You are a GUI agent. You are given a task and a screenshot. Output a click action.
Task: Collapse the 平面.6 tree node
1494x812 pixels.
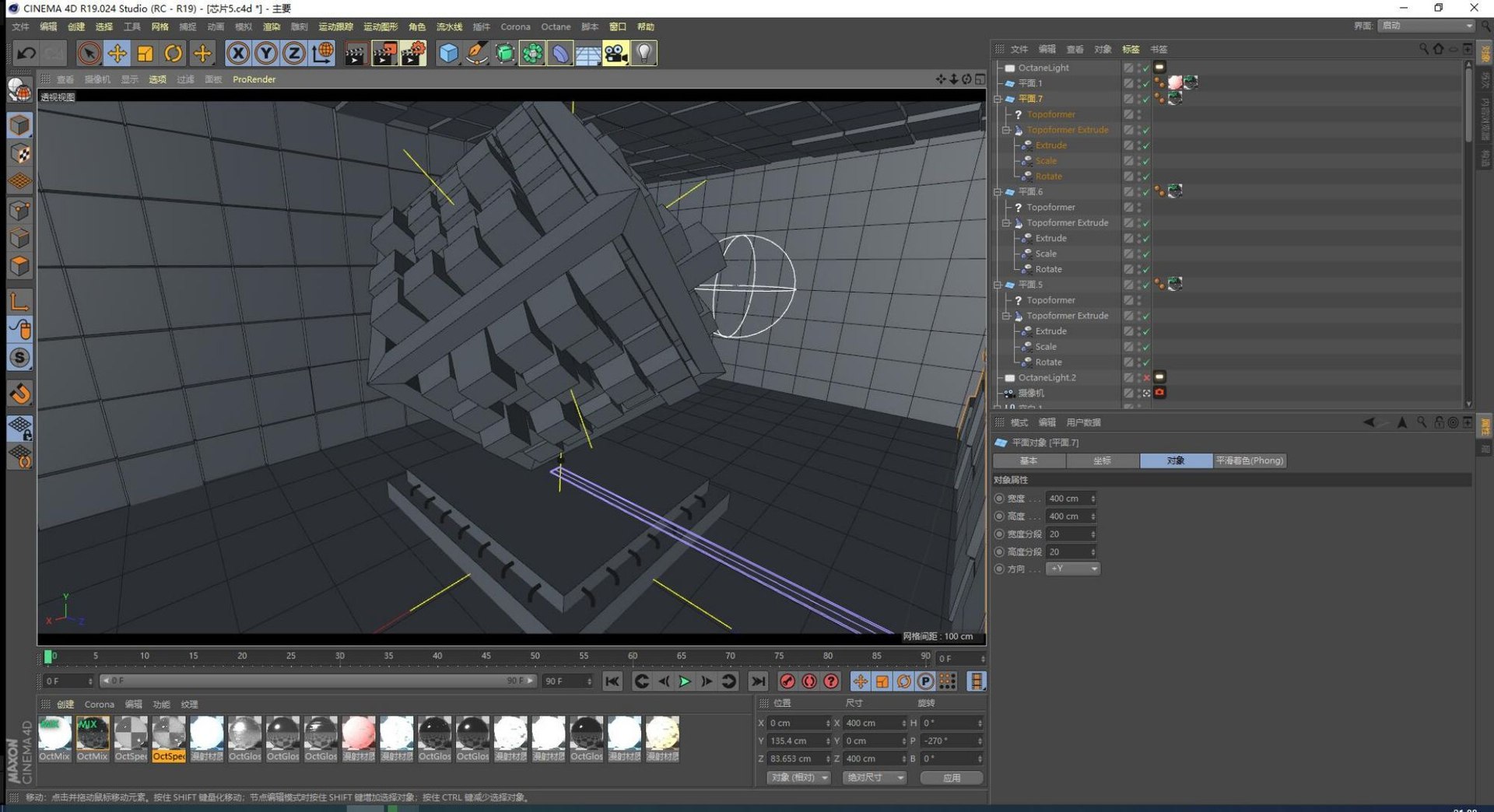tap(998, 192)
